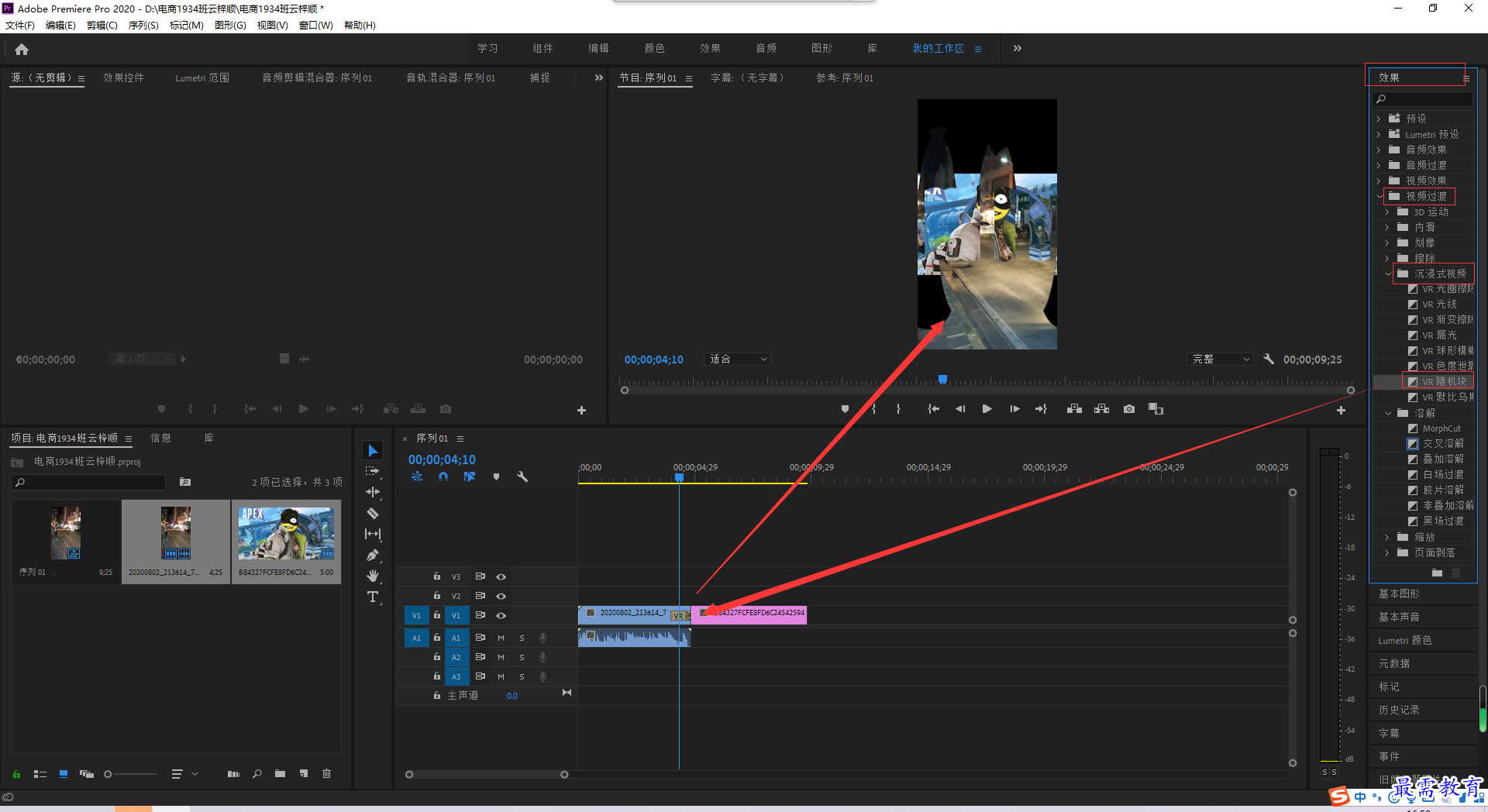Open the 文件(F) menu
Image resolution: width=1488 pixels, height=812 pixels.
20,26
